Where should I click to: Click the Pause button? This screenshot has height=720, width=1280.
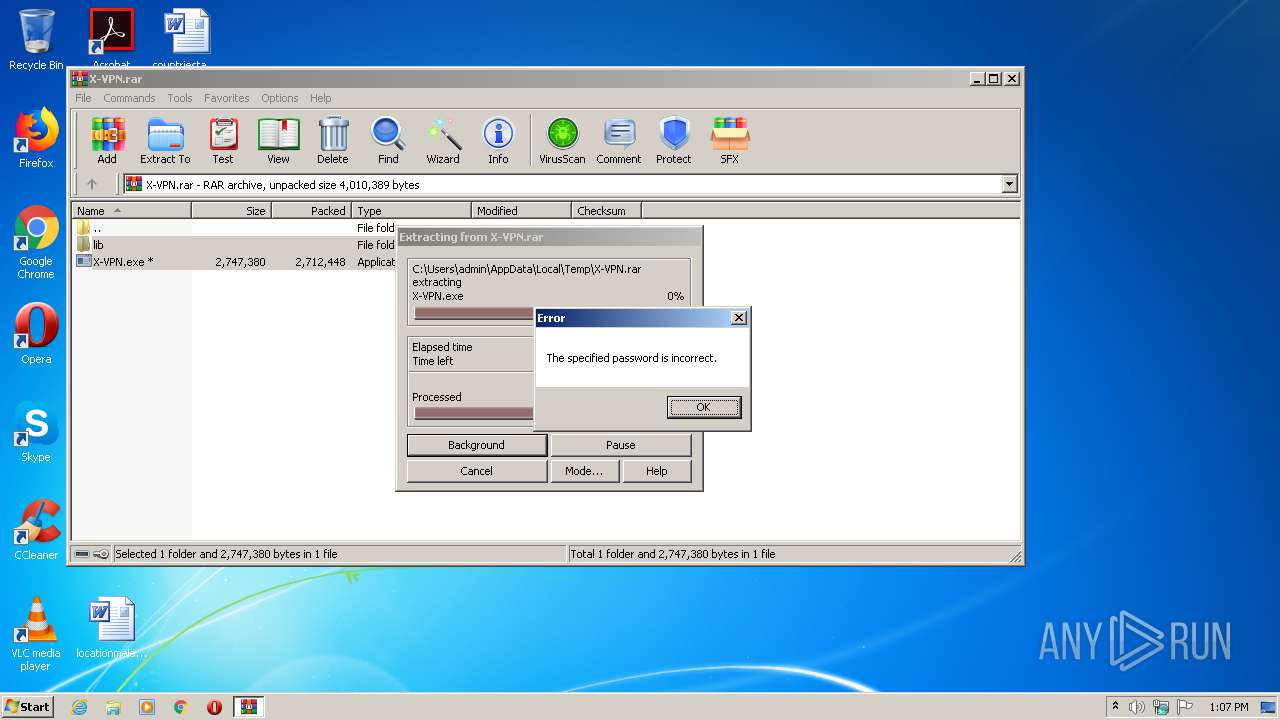620,445
